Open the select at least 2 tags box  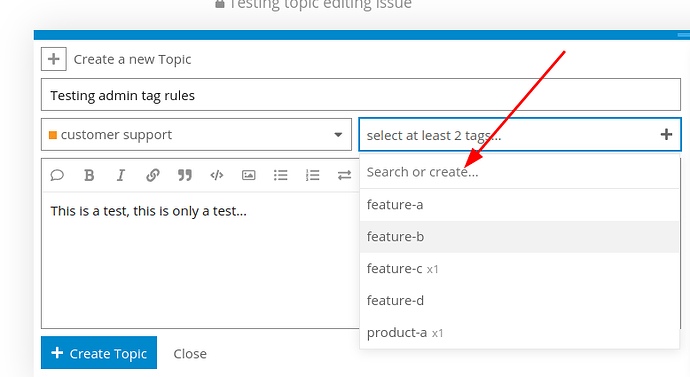pos(520,135)
